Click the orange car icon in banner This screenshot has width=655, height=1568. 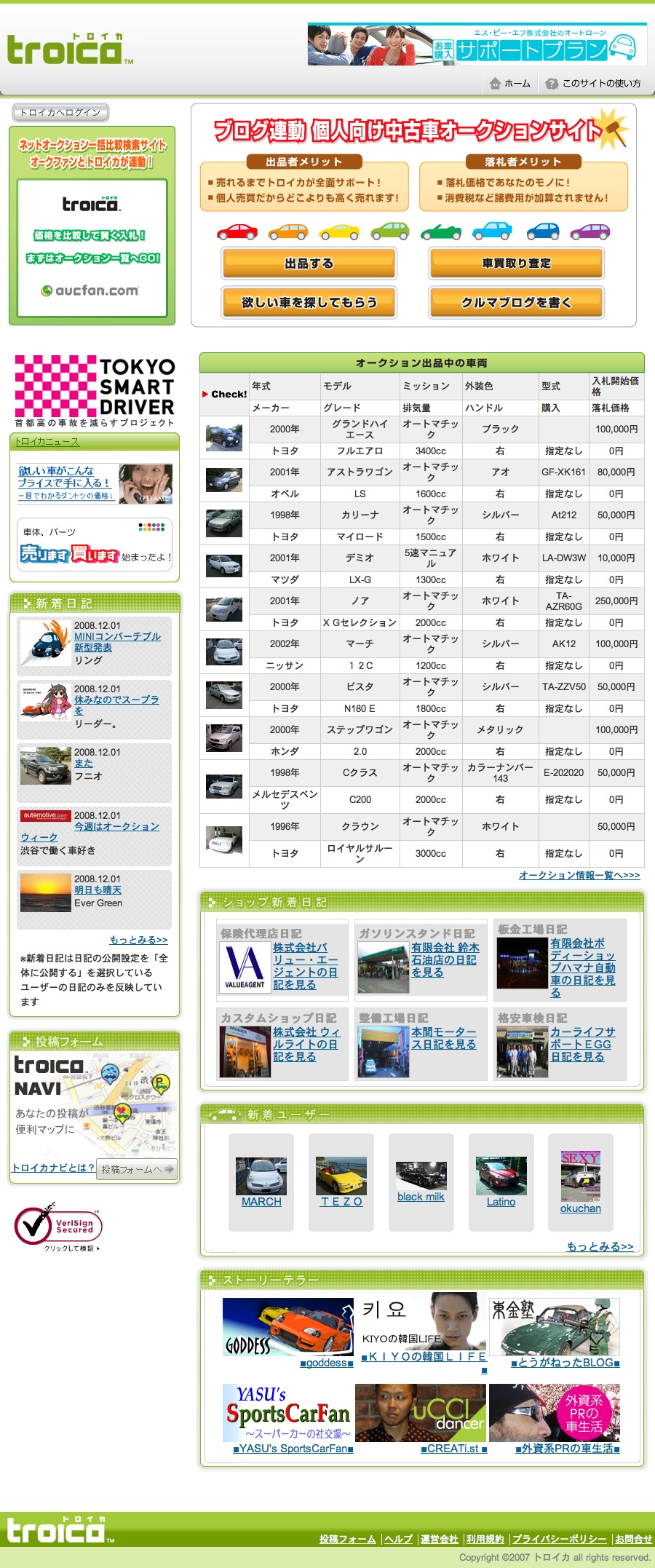[x=288, y=231]
